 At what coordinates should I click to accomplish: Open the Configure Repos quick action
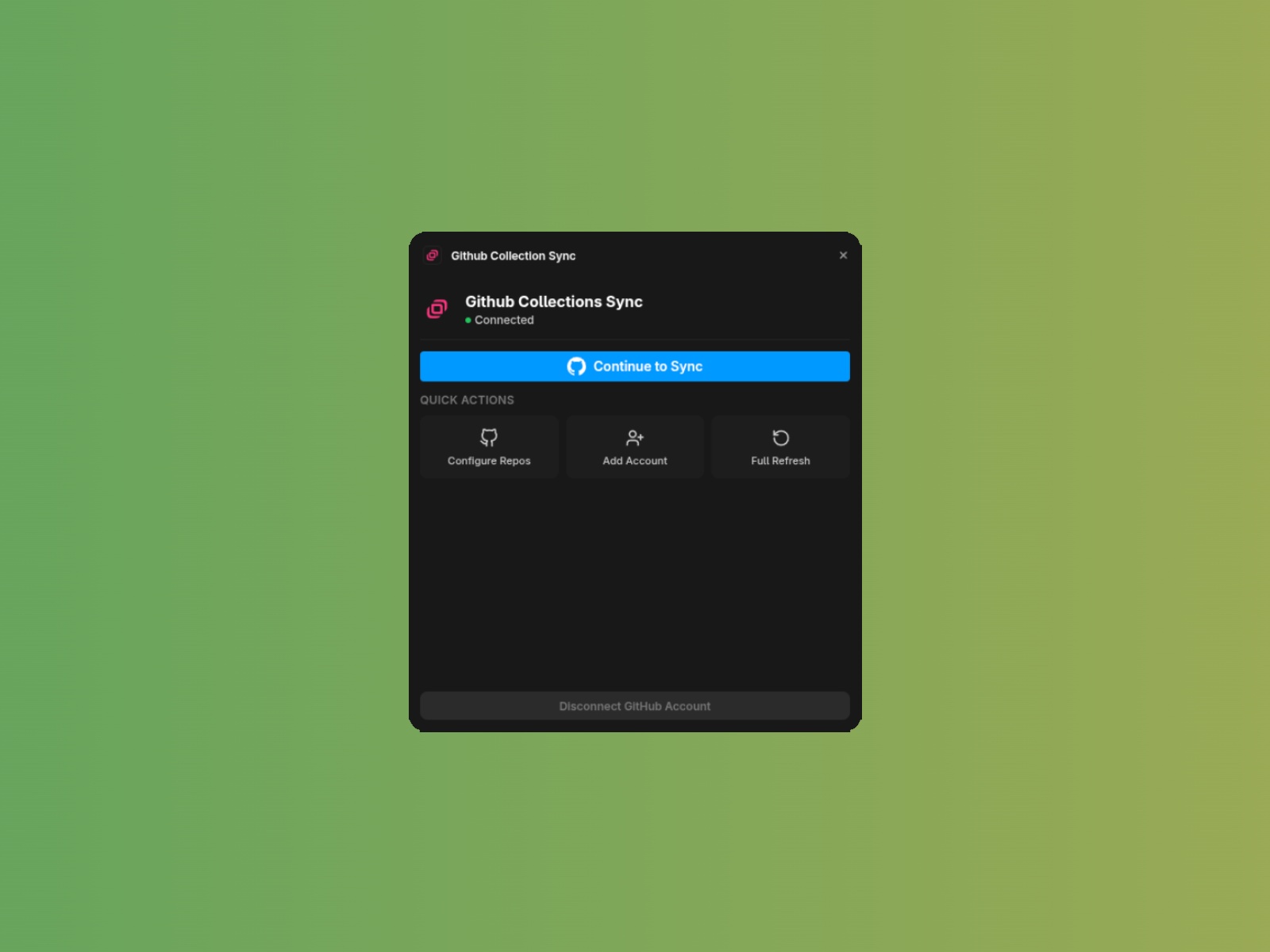[489, 447]
